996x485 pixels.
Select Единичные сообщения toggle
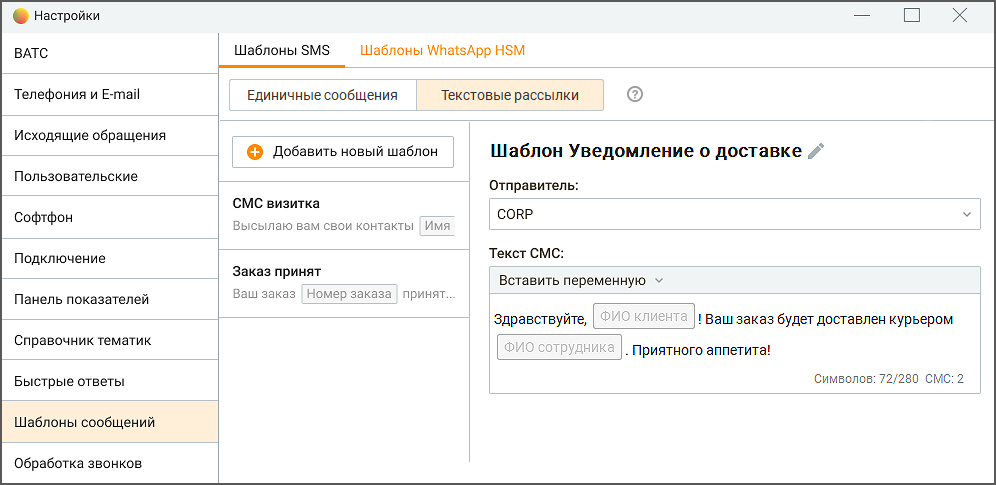(x=323, y=95)
